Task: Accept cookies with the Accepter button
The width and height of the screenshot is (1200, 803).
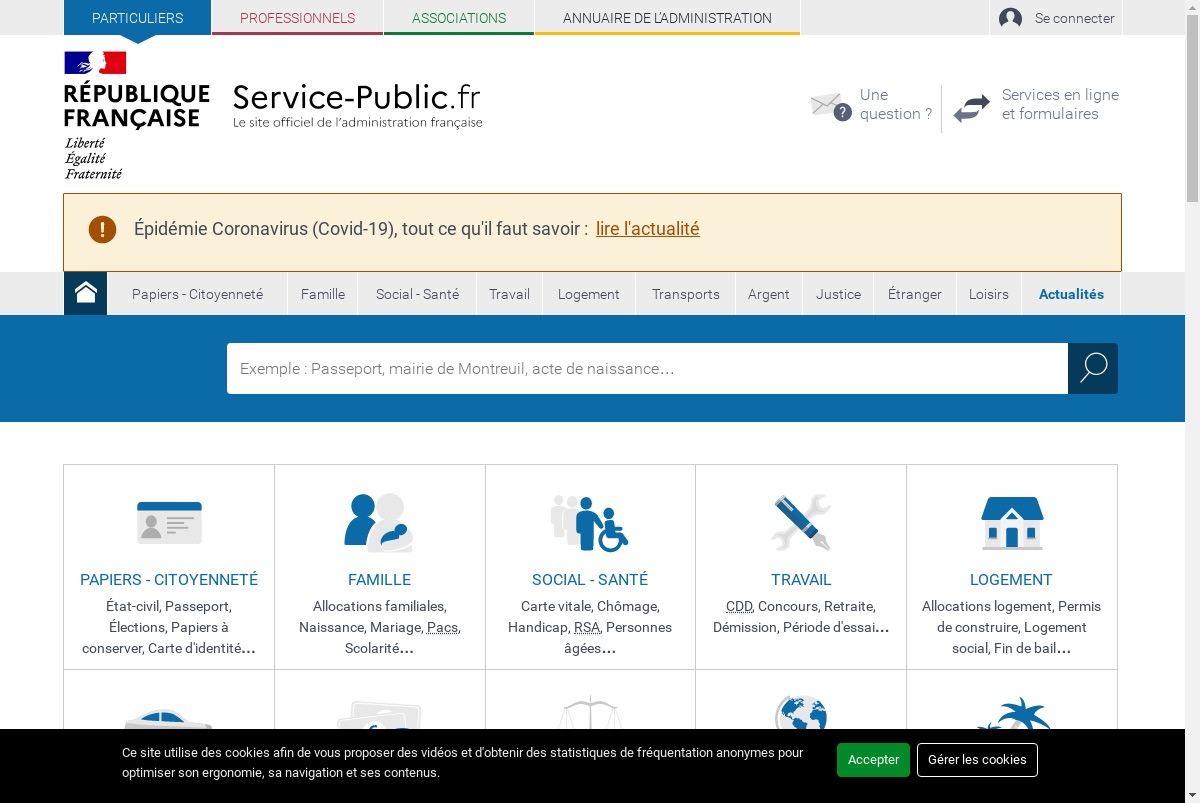Action: [x=873, y=760]
